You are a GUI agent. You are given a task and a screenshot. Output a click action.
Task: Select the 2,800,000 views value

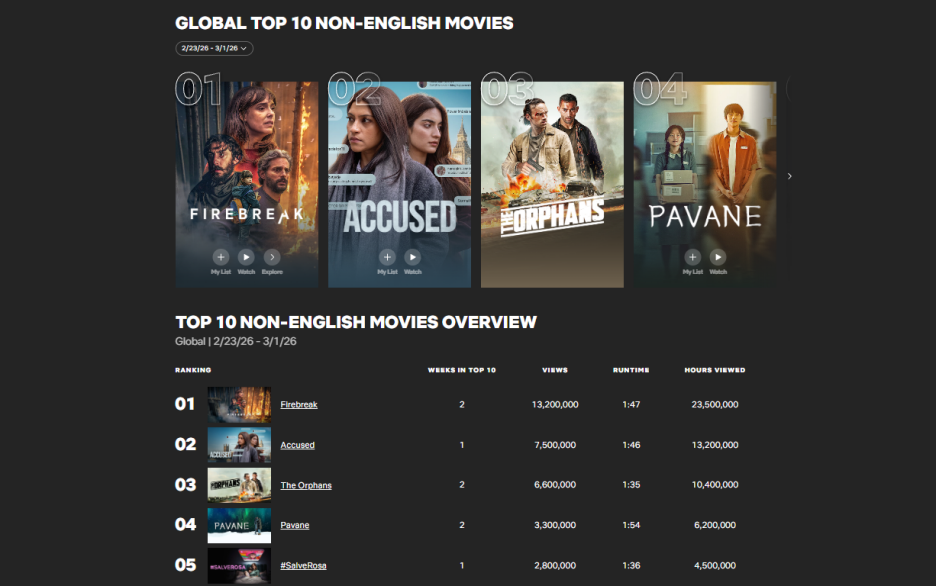click(x=555, y=566)
